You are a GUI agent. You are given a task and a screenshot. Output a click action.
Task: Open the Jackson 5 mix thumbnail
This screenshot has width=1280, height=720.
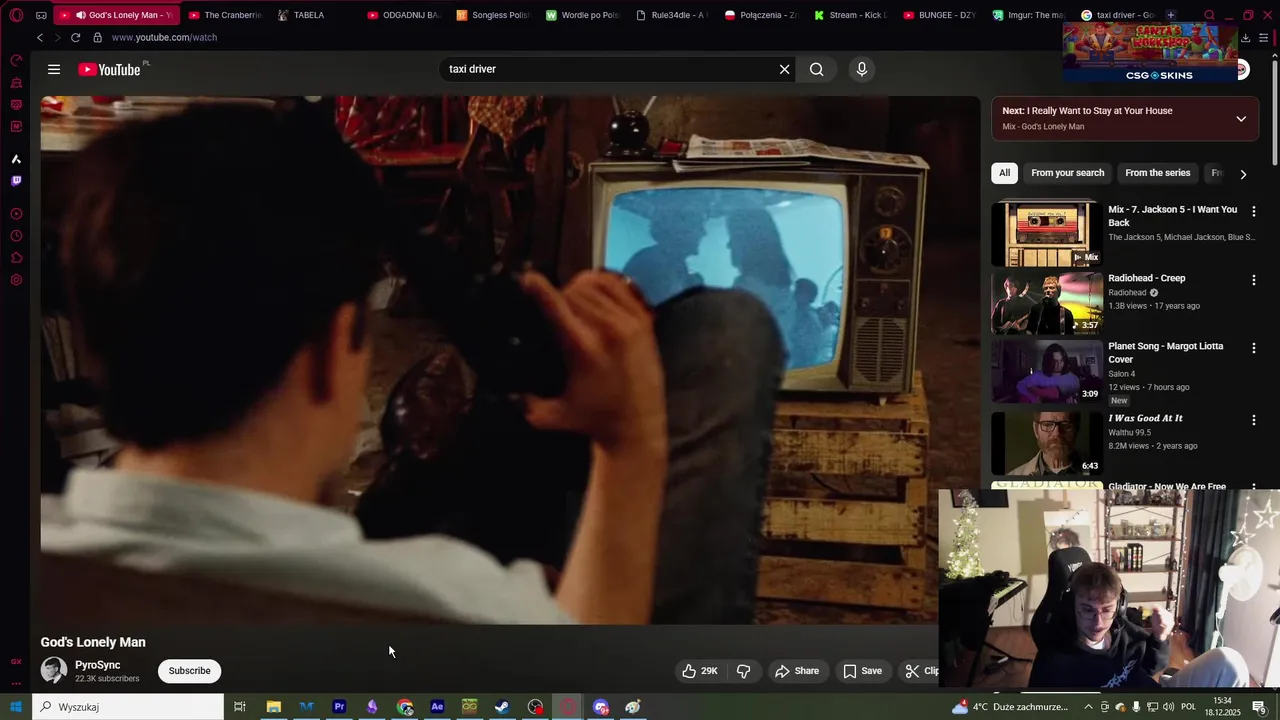point(1047,234)
